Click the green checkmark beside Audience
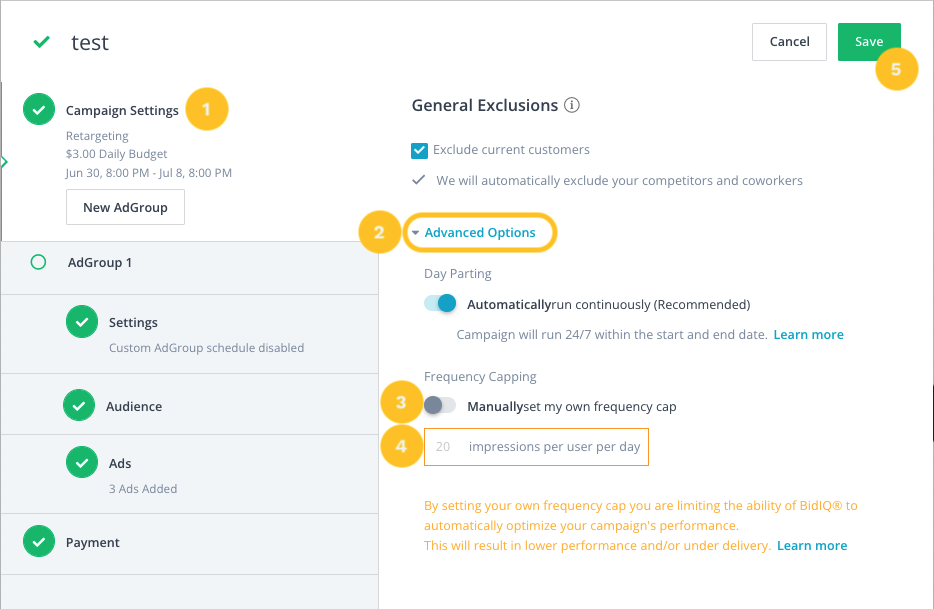This screenshot has height=609, width=934. pyautogui.click(x=81, y=406)
